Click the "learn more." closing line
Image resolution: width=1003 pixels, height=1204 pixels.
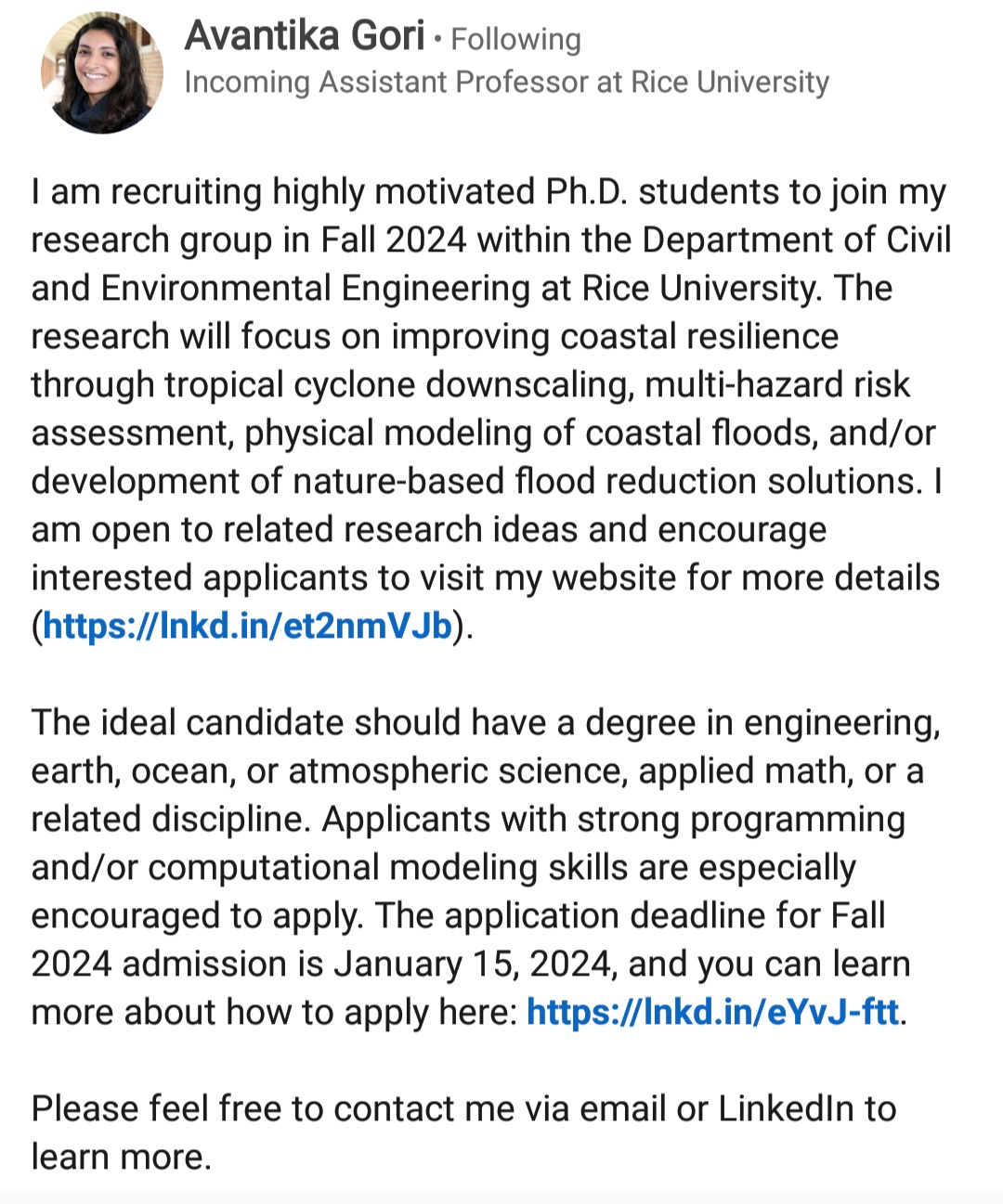tap(121, 1158)
